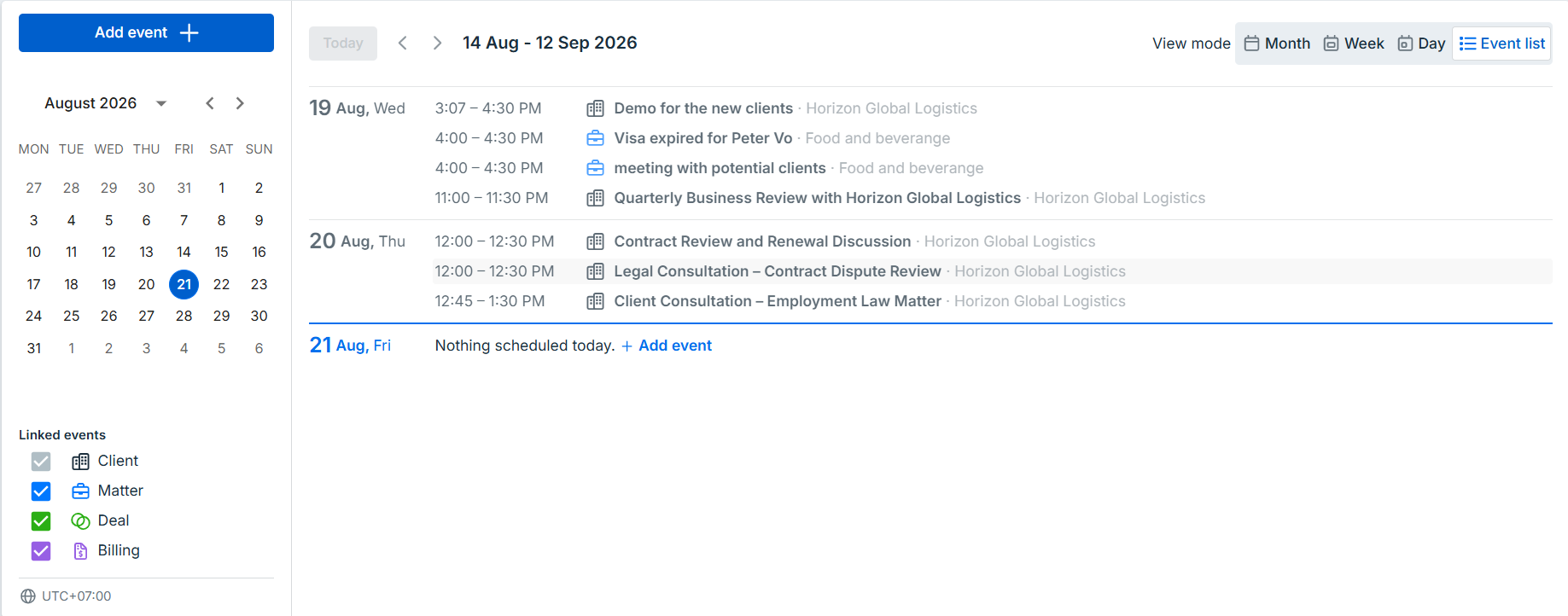Click the matter briefcase icon beside Visa expired for Peter Vo

pyautogui.click(x=595, y=138)
